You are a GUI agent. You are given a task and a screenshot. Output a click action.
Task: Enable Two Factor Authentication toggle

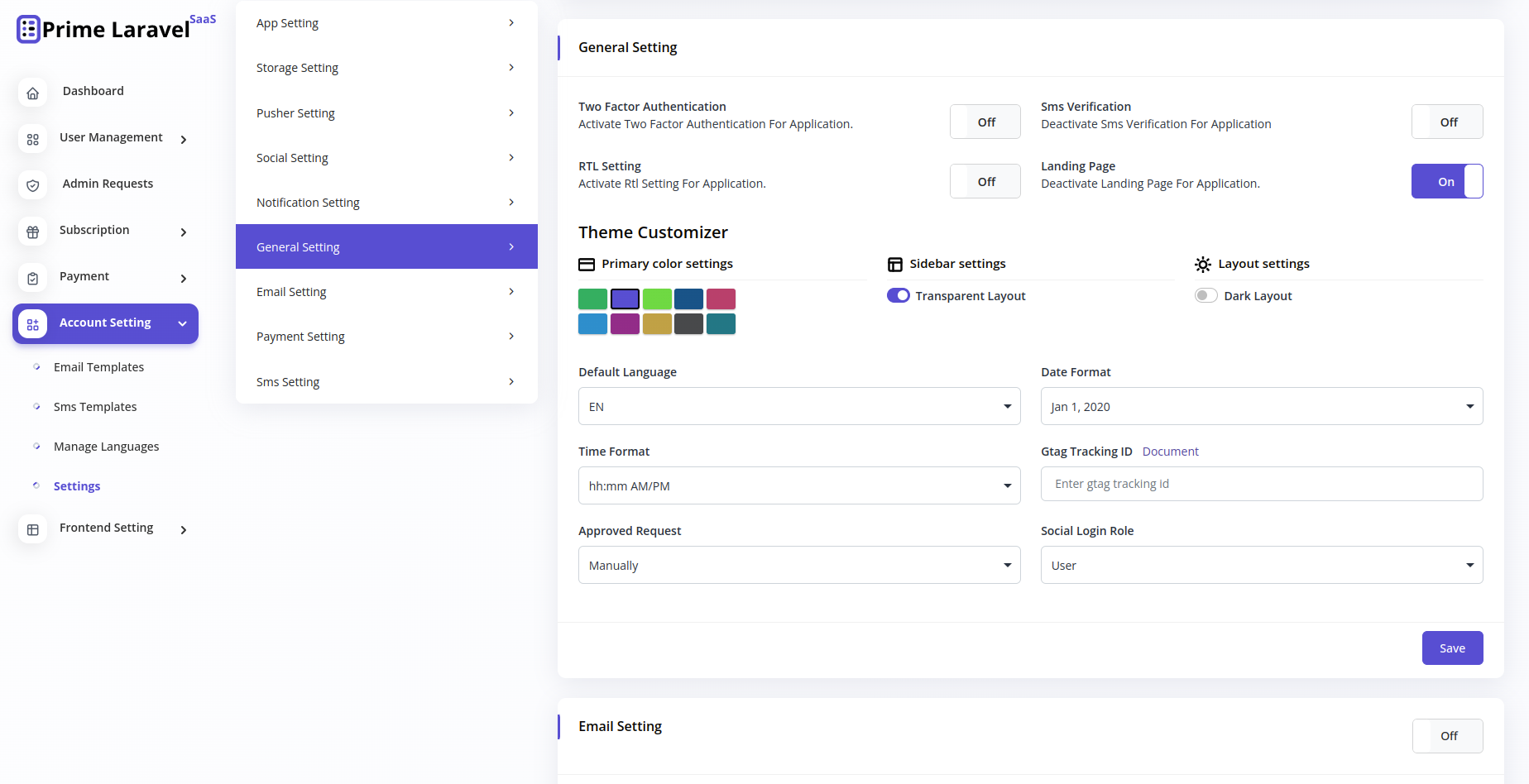tap(985, 121)
